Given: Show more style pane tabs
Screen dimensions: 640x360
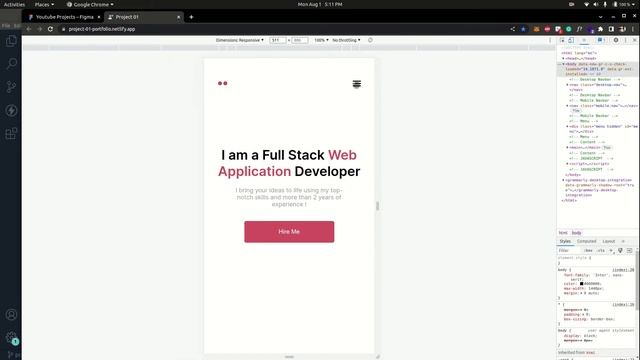Looking at the screenshot, I should pos(623,241).
